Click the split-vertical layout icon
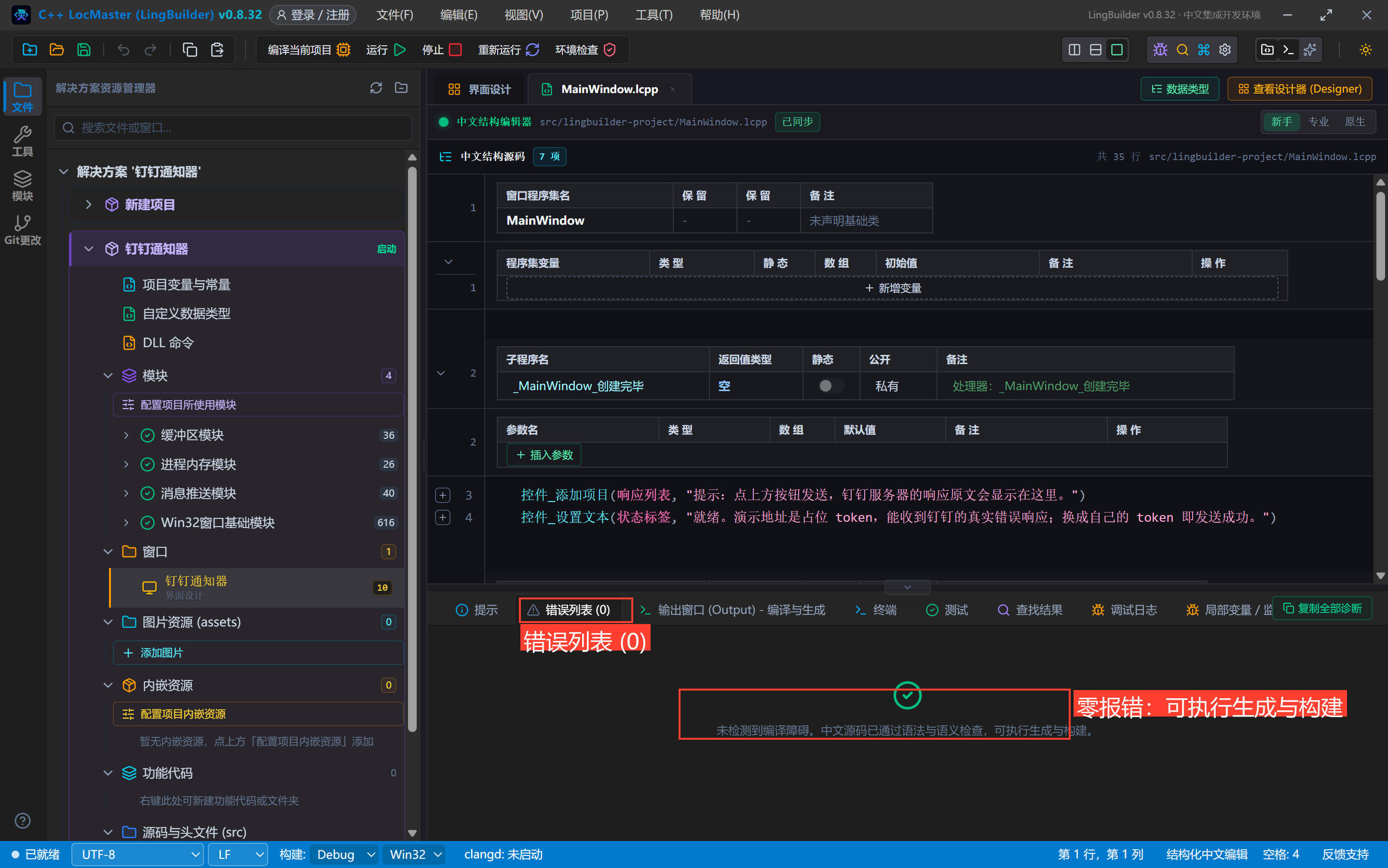1388x868 pixels. pos(1075,50)
